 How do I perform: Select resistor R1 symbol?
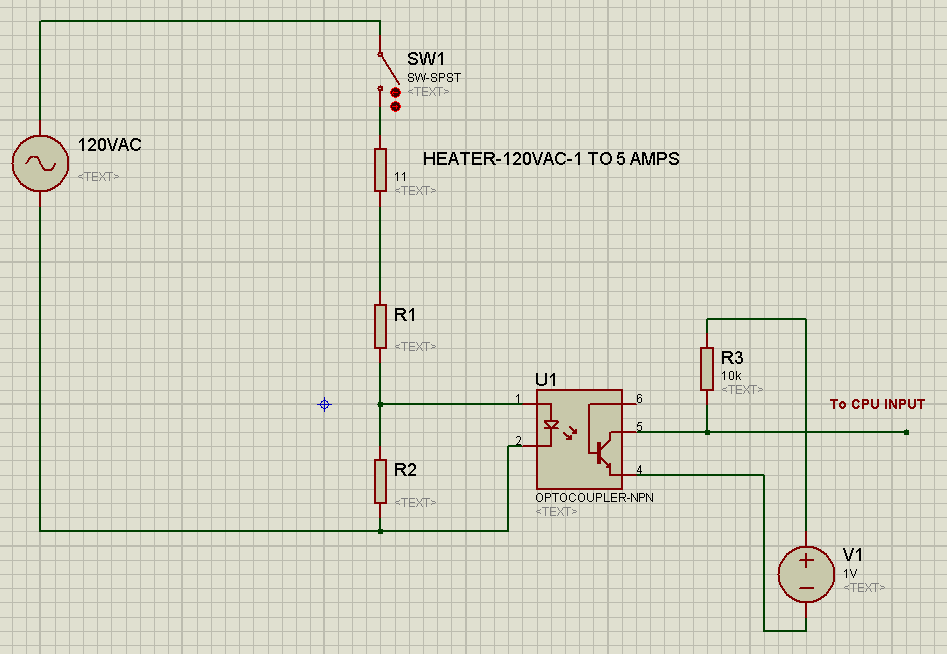pyautogui.click(x=380, y=326)
